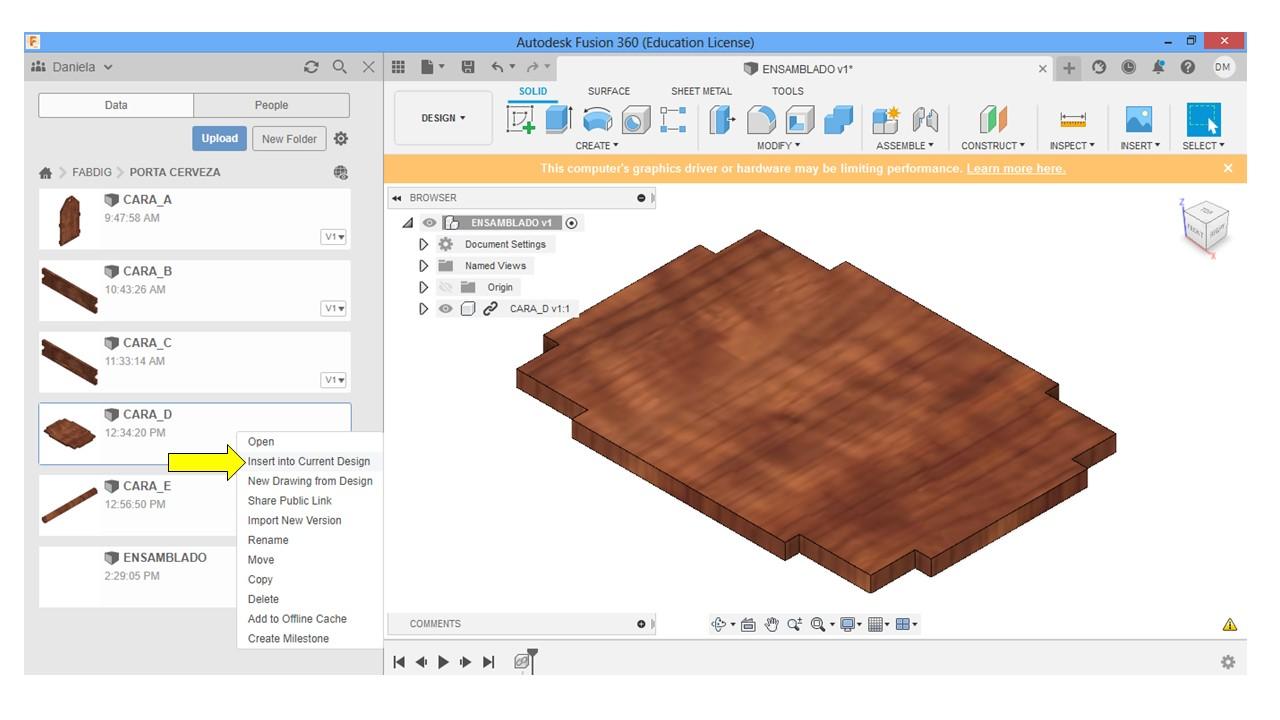Undo the last action
Image resolution: width=1280 pixels, height=720 pixels.
pos(497,67)
